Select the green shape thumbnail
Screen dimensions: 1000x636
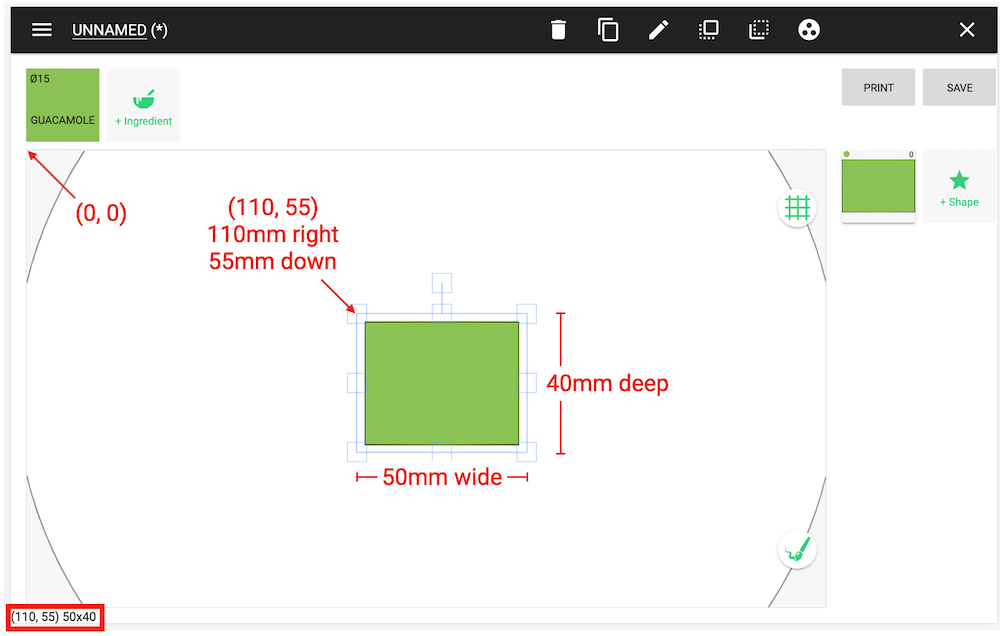(878, 186)
